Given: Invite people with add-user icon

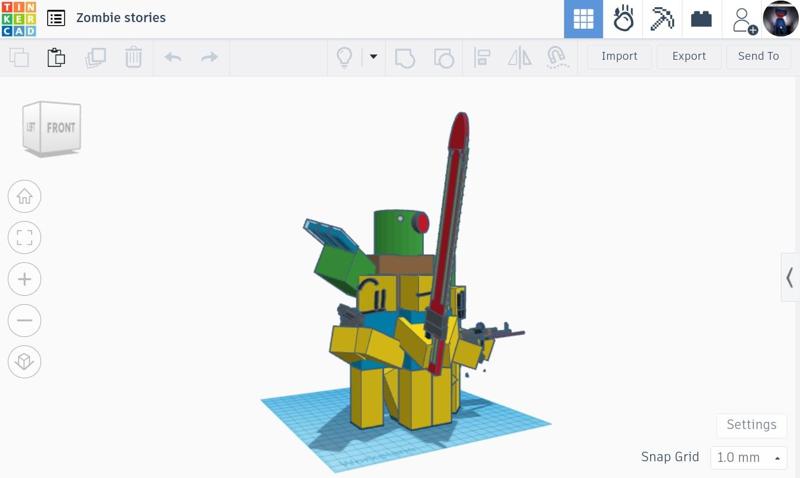Looking at the screenshot, I should tap(743, 20).
